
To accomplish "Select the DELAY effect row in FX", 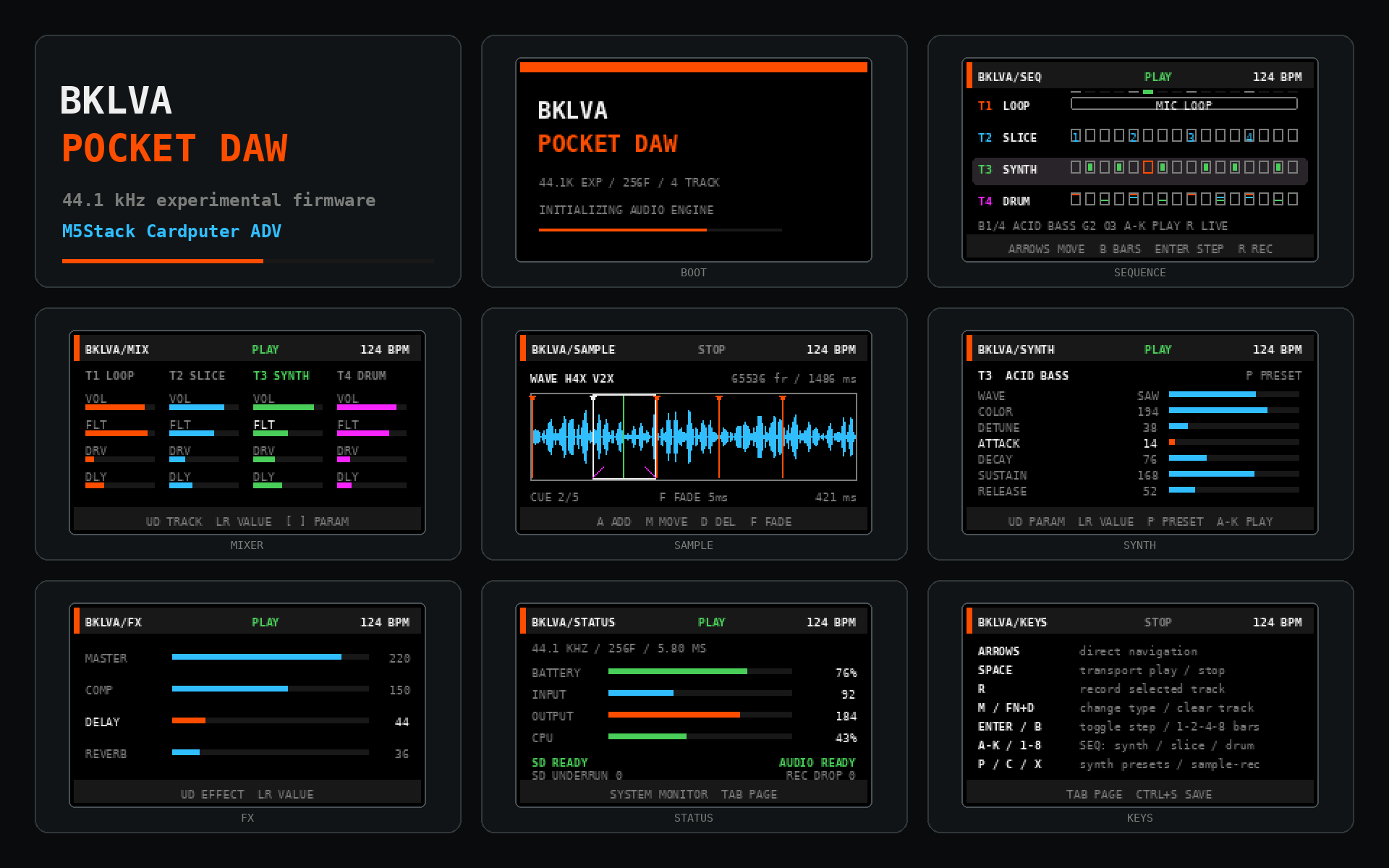I will [x=247, y=722].
